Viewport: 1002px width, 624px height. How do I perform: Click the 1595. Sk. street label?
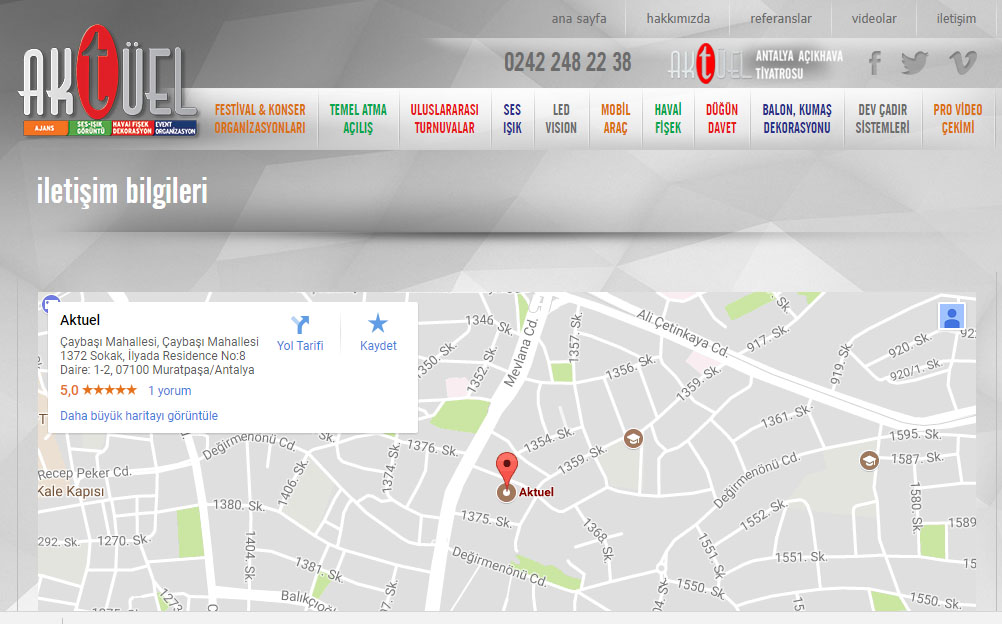[x=915, y=435]
